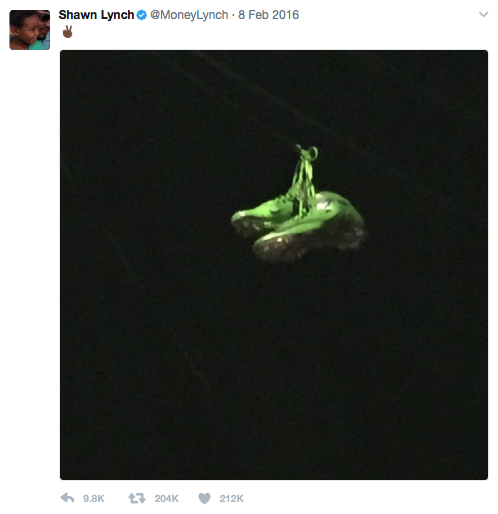Open tweet permalink via 8 Feb 2016
The image size is (498, 514).
268,15
